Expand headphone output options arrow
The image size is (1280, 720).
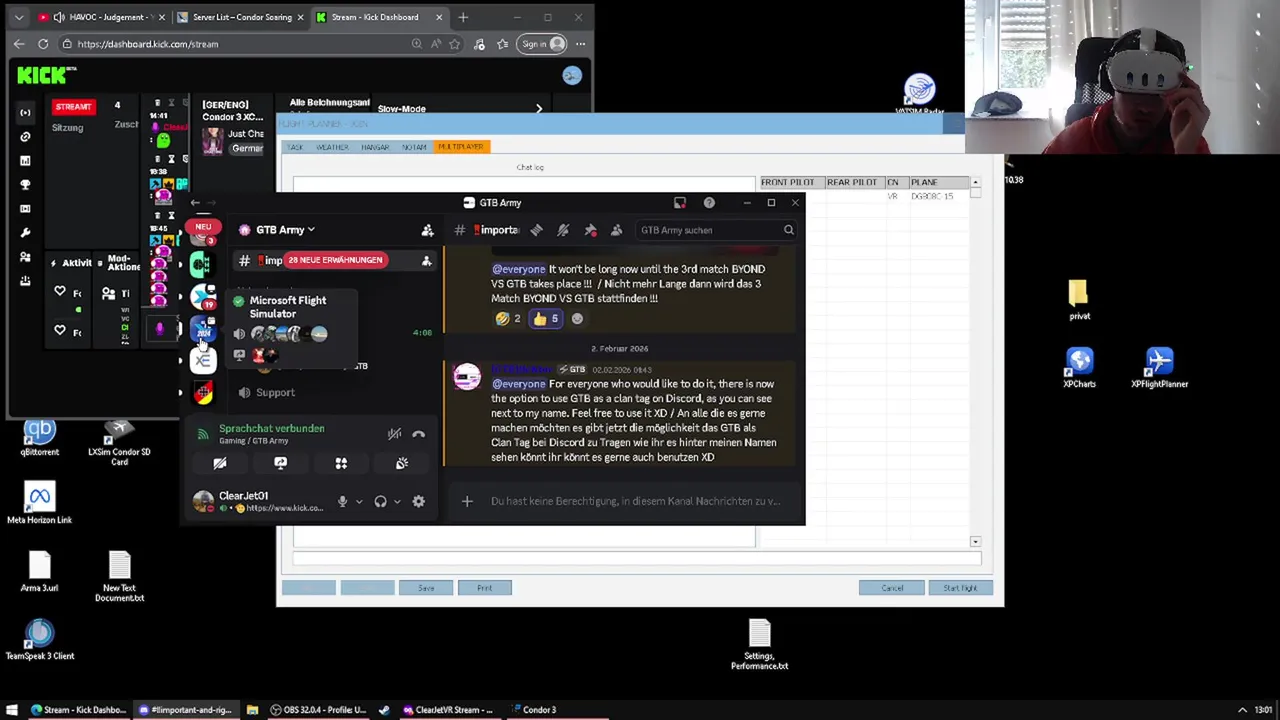pos(397,502)
